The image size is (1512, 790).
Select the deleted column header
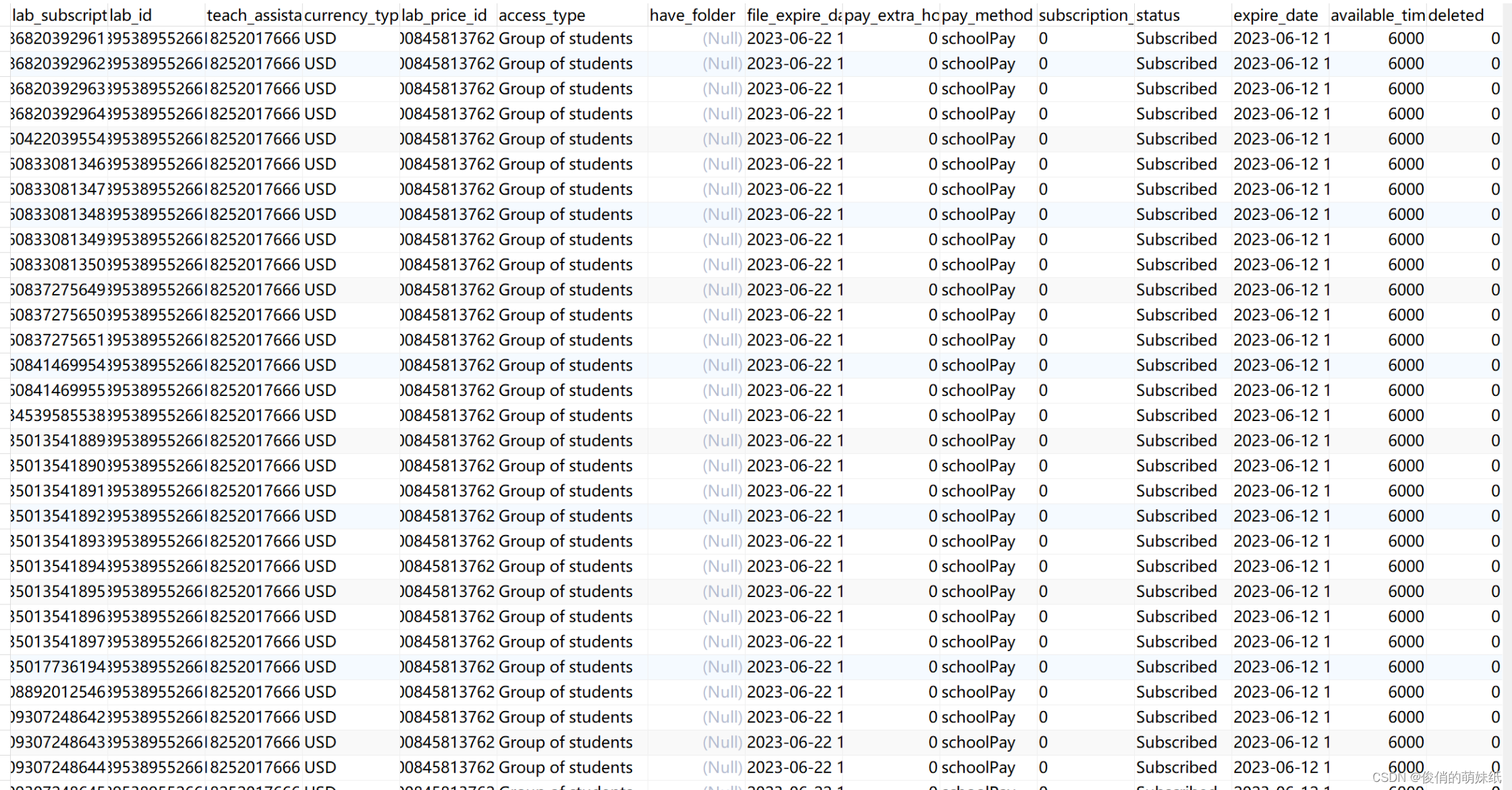tap(1455, 15)
